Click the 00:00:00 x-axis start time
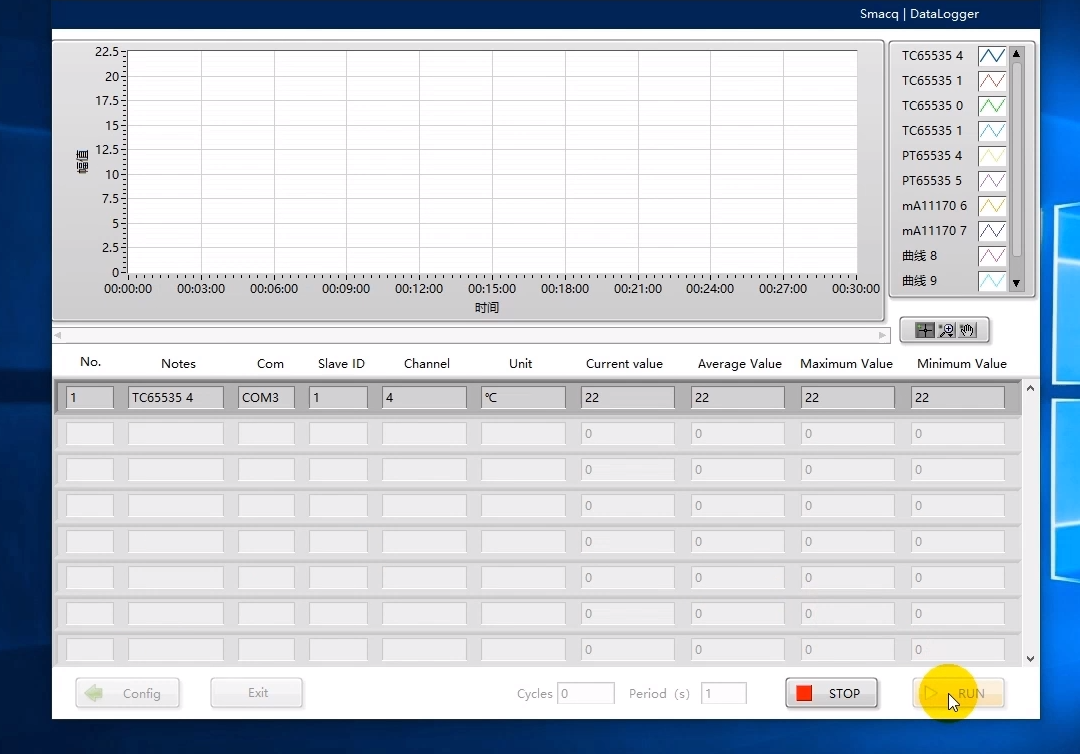Screen dimensions: 1080x754 [128, 289]
